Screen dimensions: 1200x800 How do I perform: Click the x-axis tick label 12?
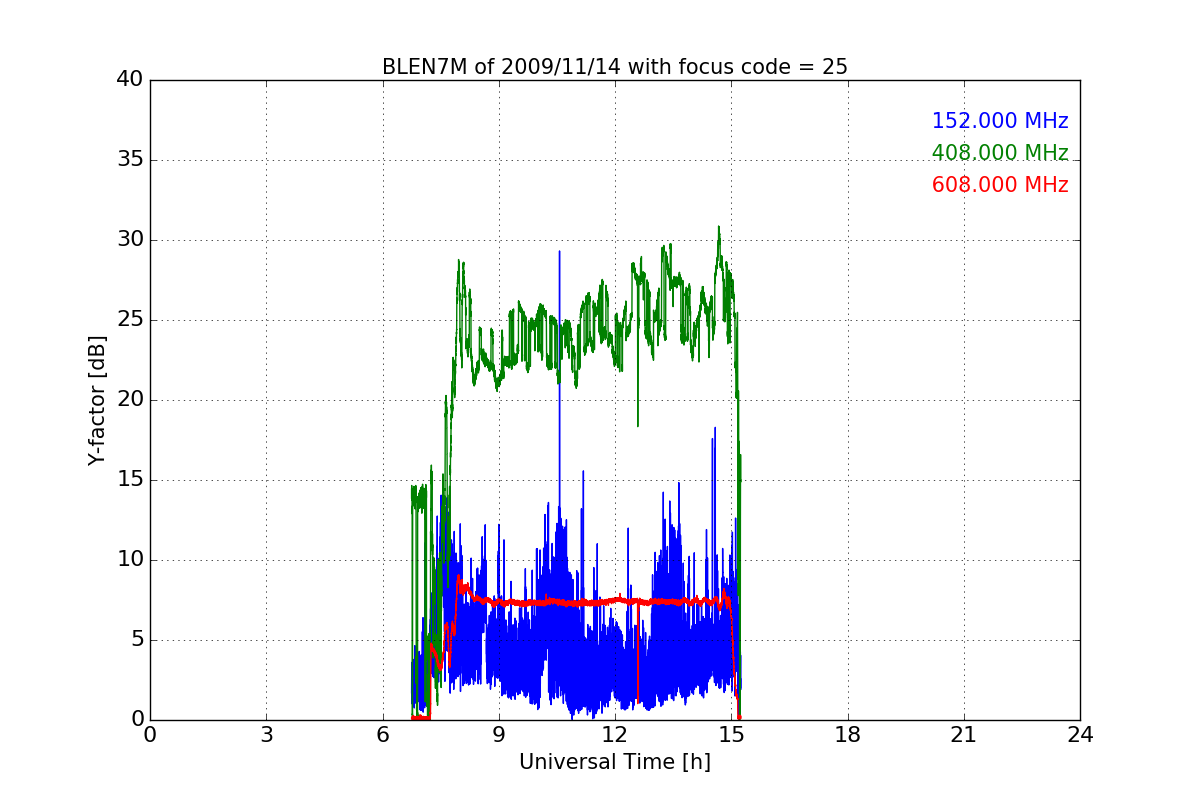(615, 735)
